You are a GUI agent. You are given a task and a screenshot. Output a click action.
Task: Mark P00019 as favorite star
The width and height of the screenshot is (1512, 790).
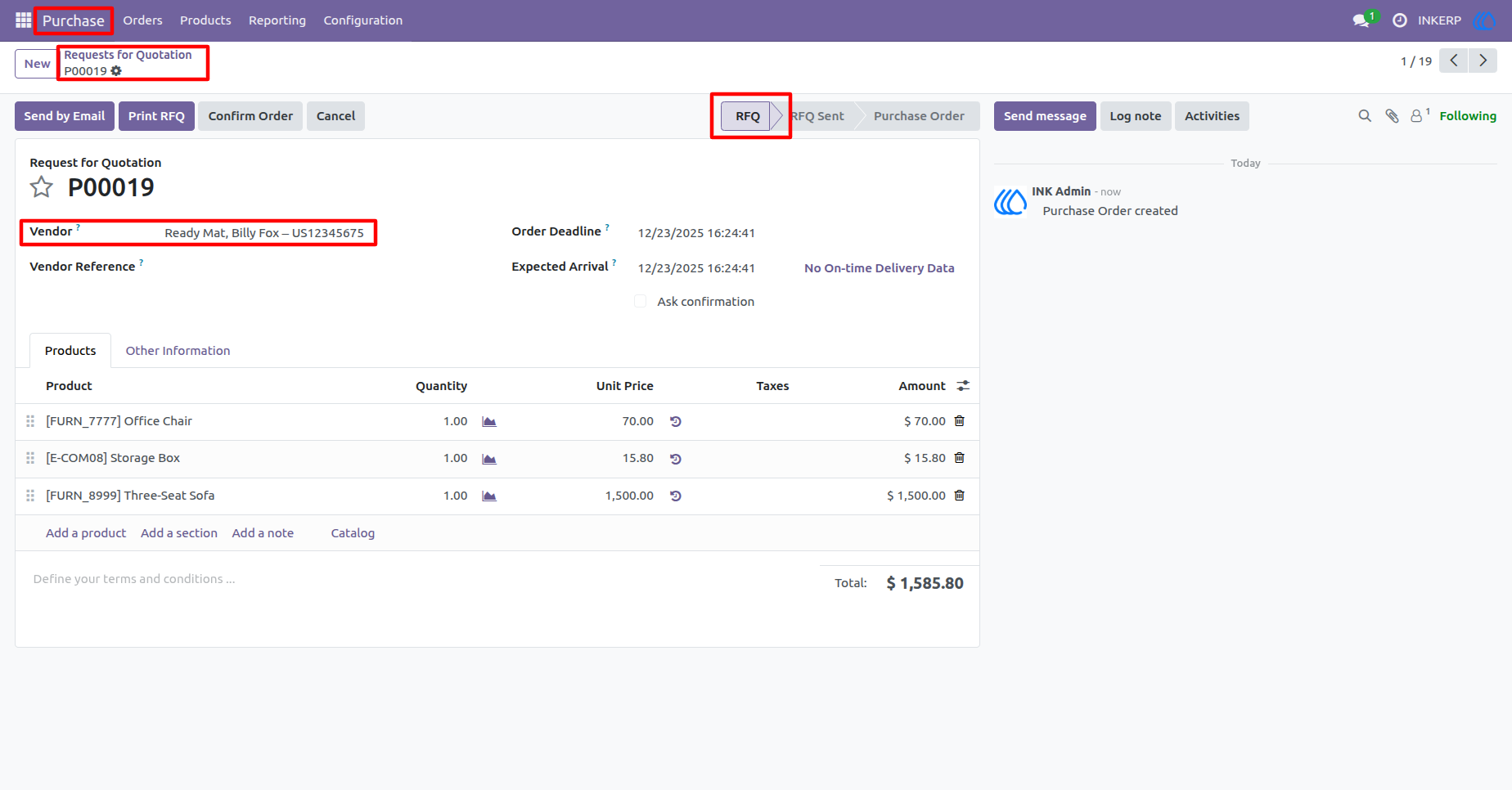[x=42, y=187]
